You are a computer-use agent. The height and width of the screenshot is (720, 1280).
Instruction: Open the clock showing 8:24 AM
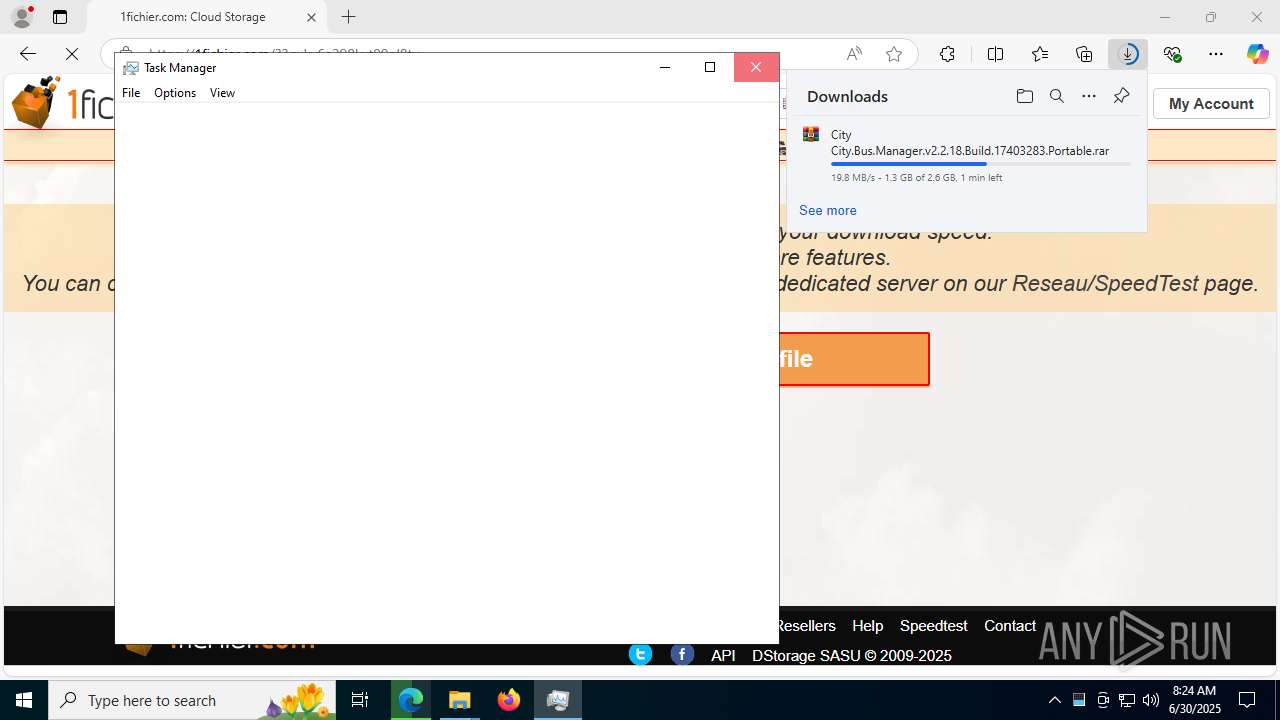1195,700
